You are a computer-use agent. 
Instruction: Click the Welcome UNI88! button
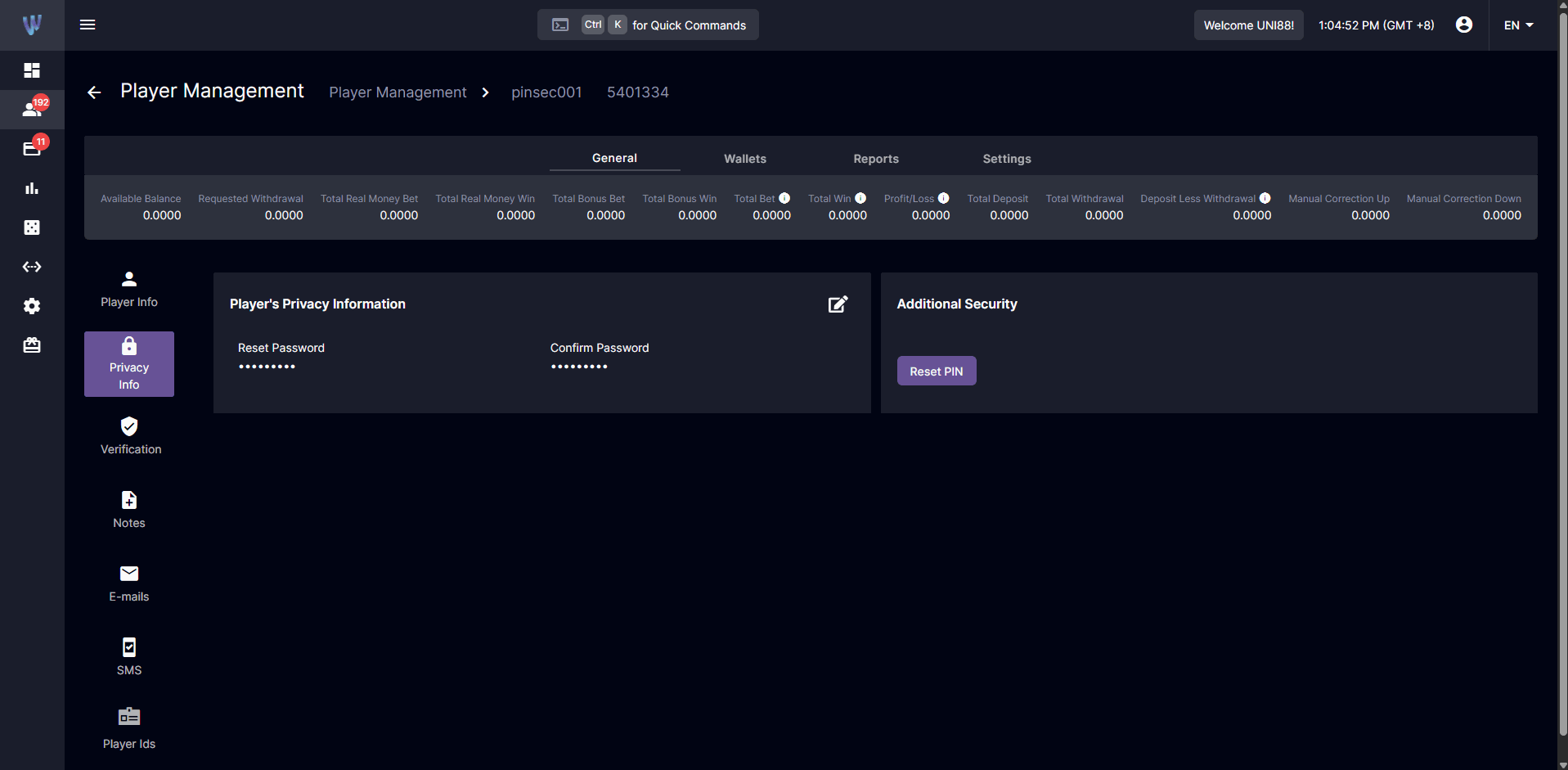[1248, 25]
